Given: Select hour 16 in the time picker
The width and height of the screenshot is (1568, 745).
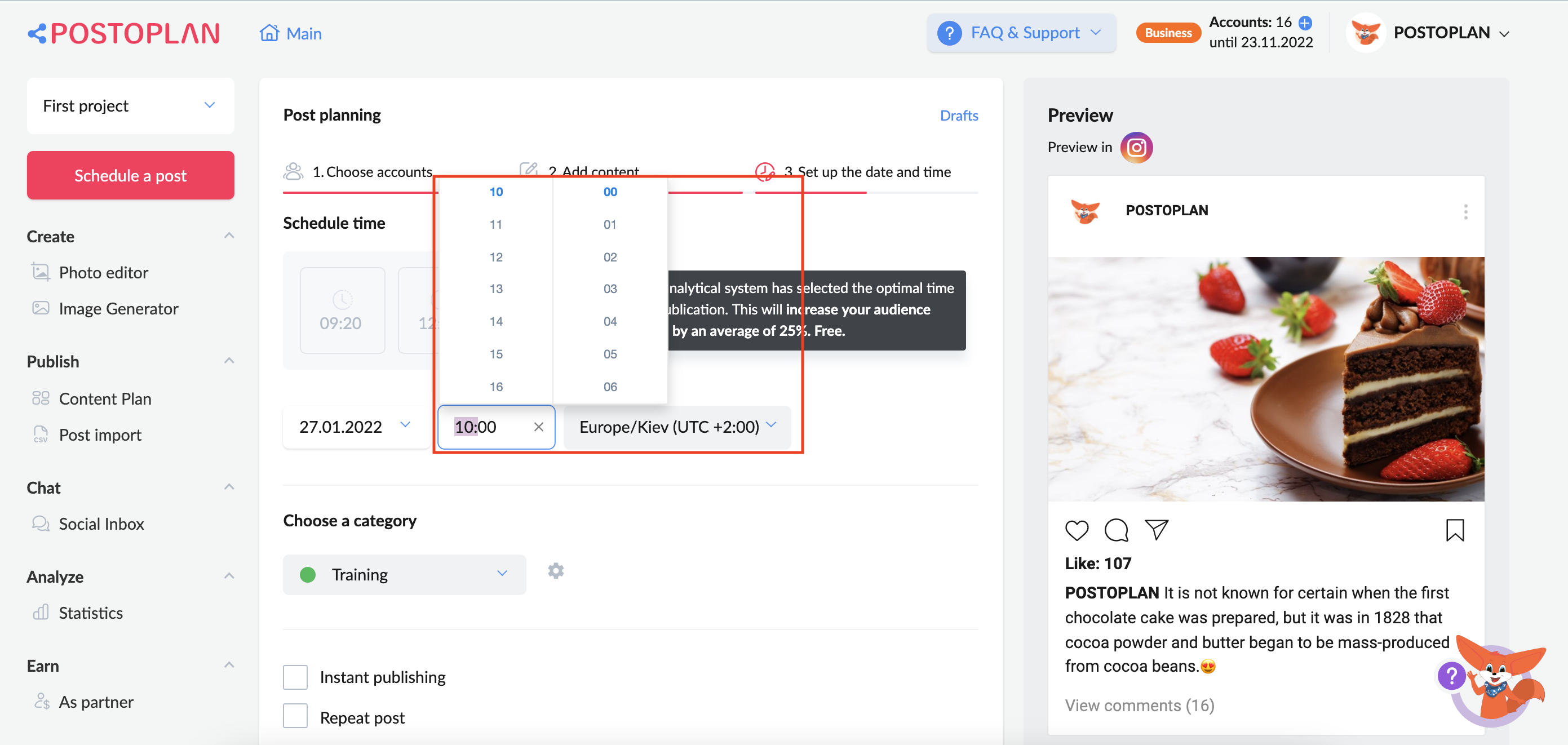Looking at the screenshot, I should point(496,387).
